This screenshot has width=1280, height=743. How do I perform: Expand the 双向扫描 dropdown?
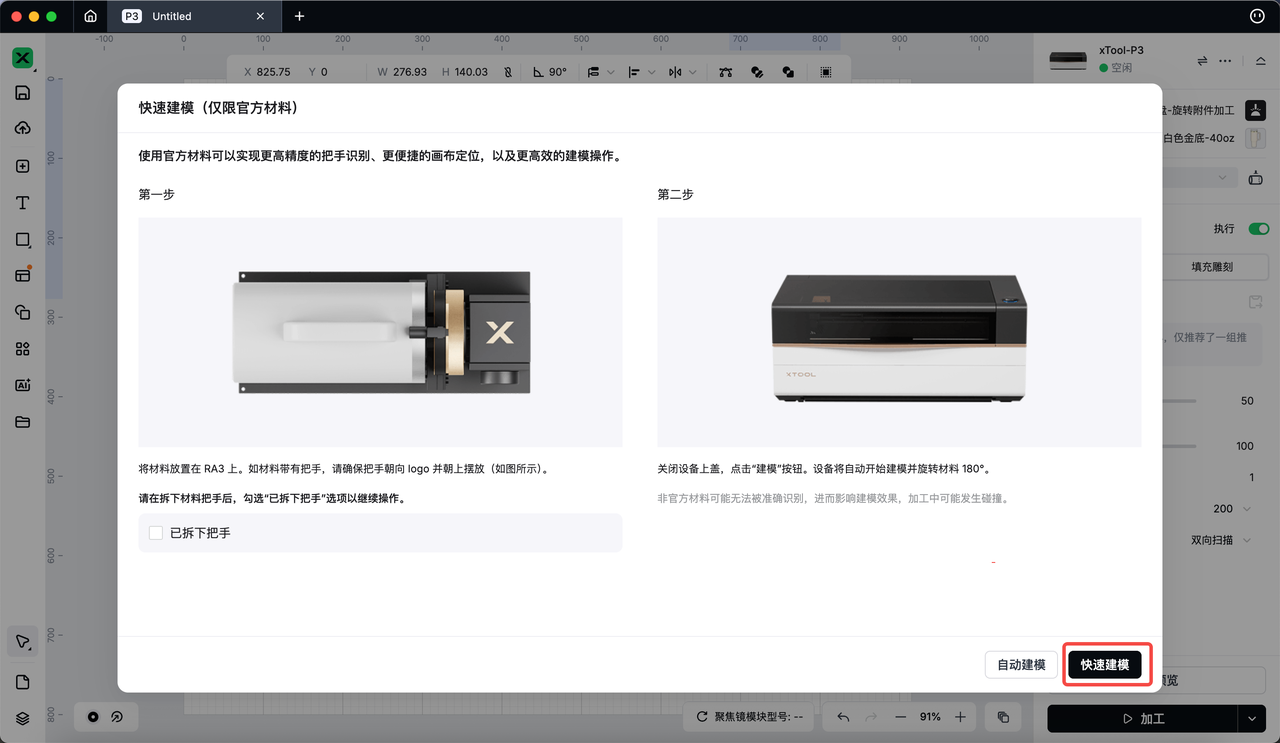(x=1246, y=540)
